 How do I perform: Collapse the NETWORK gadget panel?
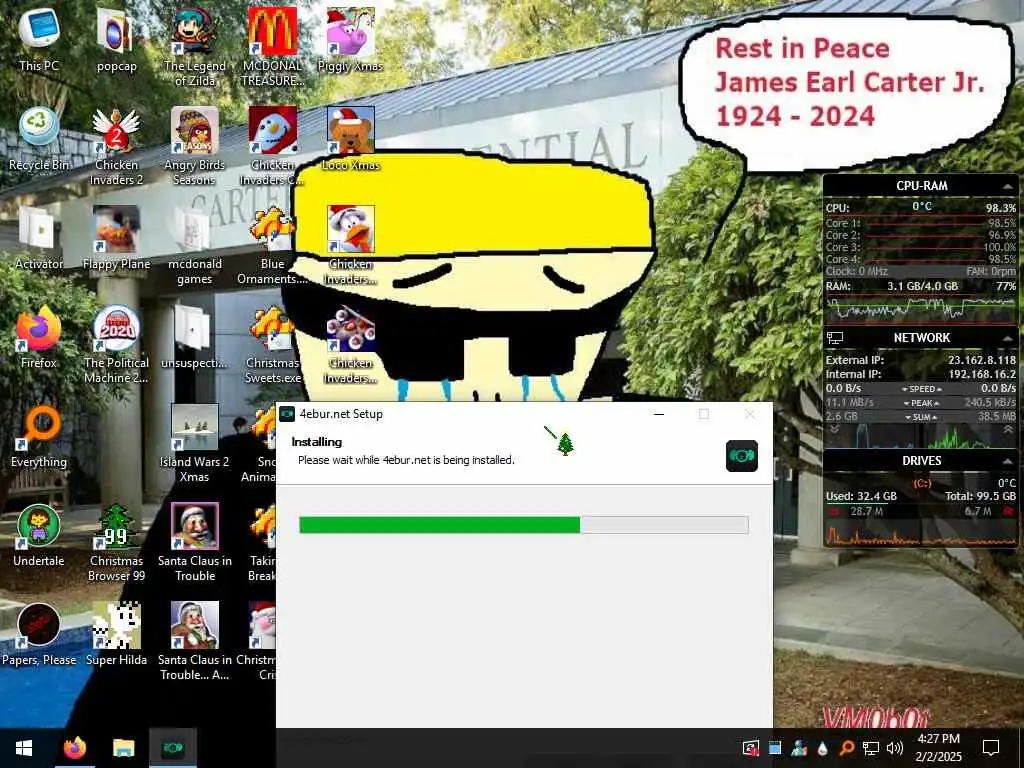click(1007, 339)
